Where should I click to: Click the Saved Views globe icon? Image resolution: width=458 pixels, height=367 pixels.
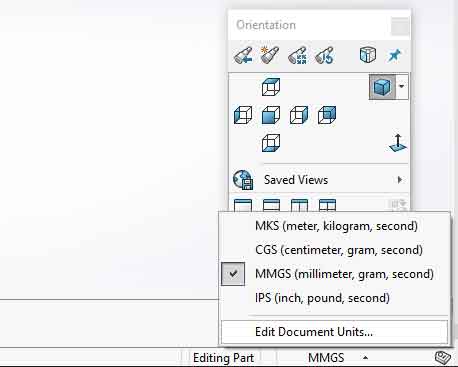[243, 180]
